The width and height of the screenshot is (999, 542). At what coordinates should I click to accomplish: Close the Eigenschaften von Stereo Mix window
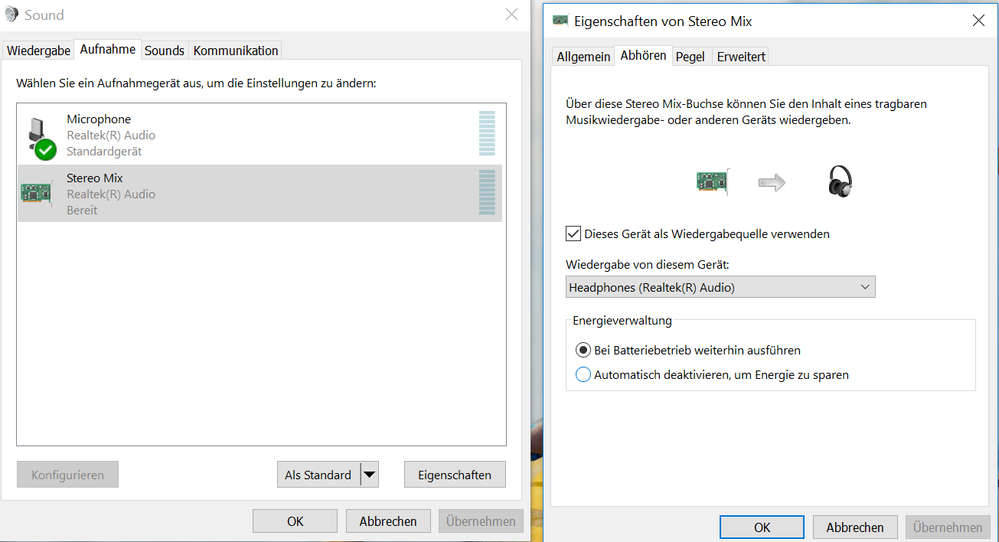977,20
